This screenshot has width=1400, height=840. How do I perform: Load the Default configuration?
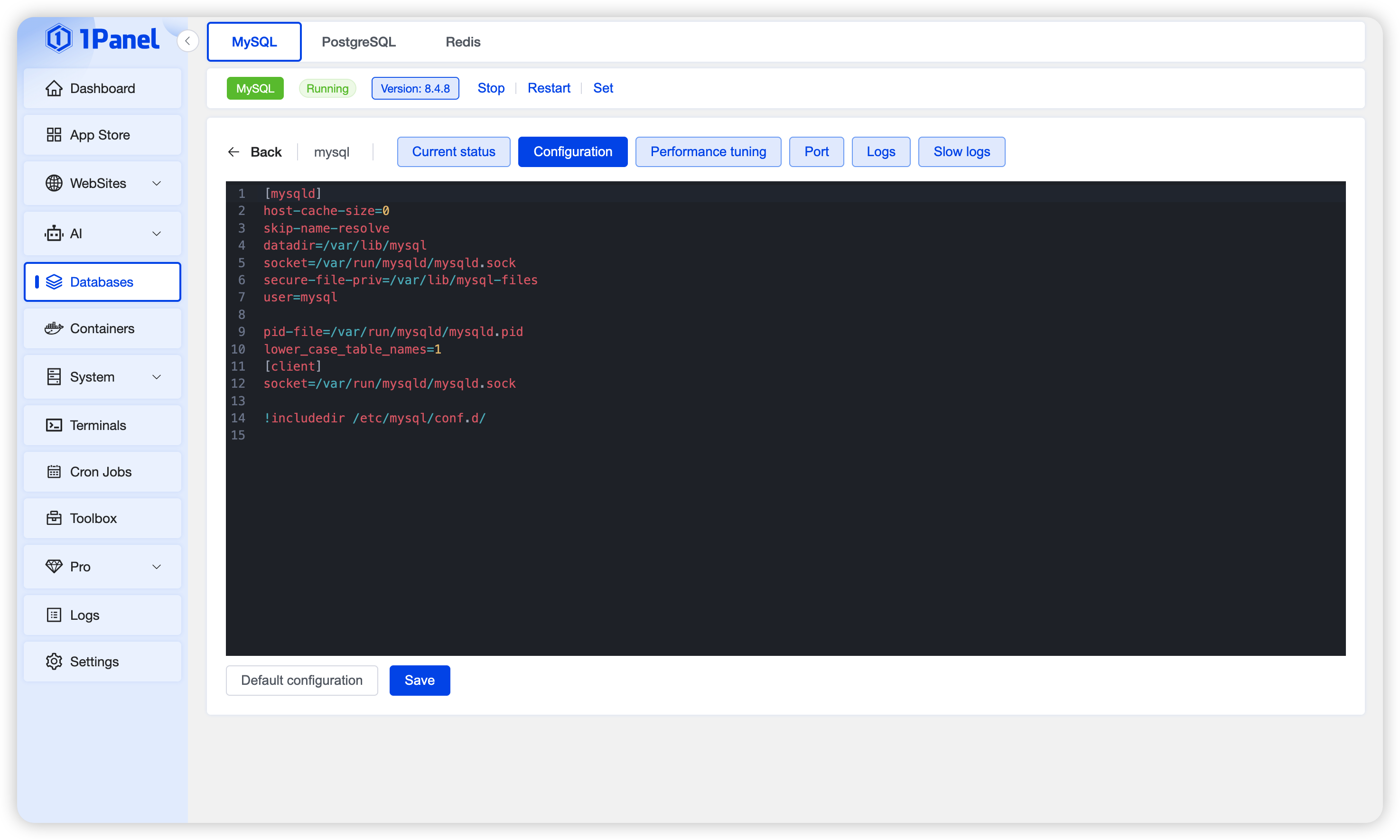pyautogui.click(x=302, y=680)
